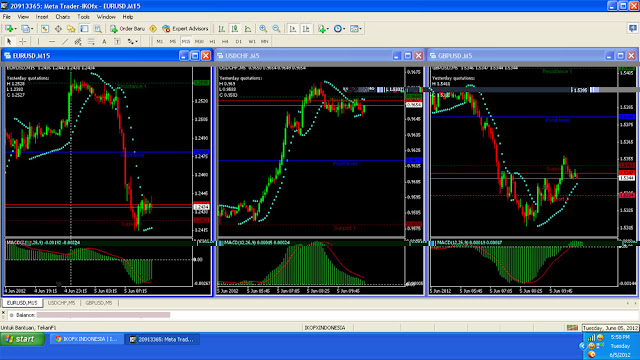The width and height of the screenshot is (640, 360).
Task: Zoom in on the chart
Action: (x=263, y=29)
